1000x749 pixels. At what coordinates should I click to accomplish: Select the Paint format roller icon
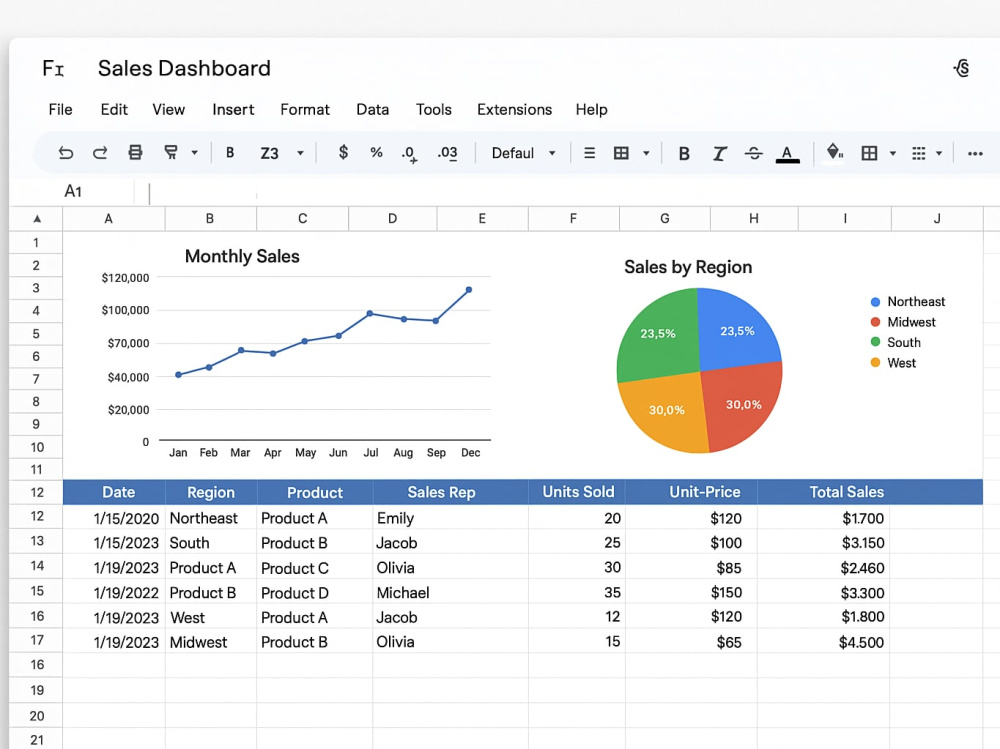170,152
